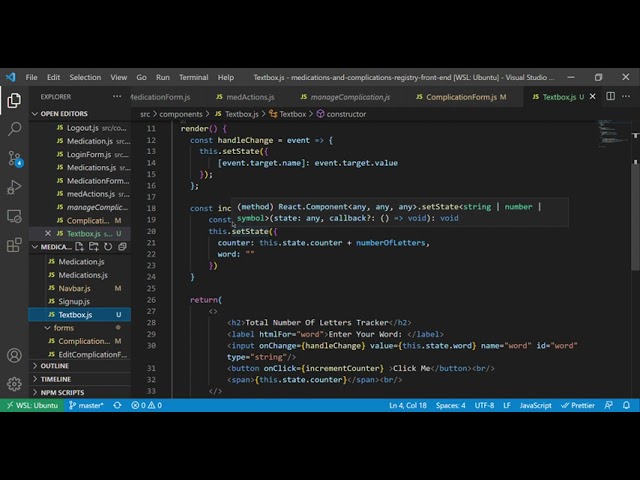Open the Help menu
Image resolution: width=640 pixels, height=480 pixels.
click(x=225, y=77)
